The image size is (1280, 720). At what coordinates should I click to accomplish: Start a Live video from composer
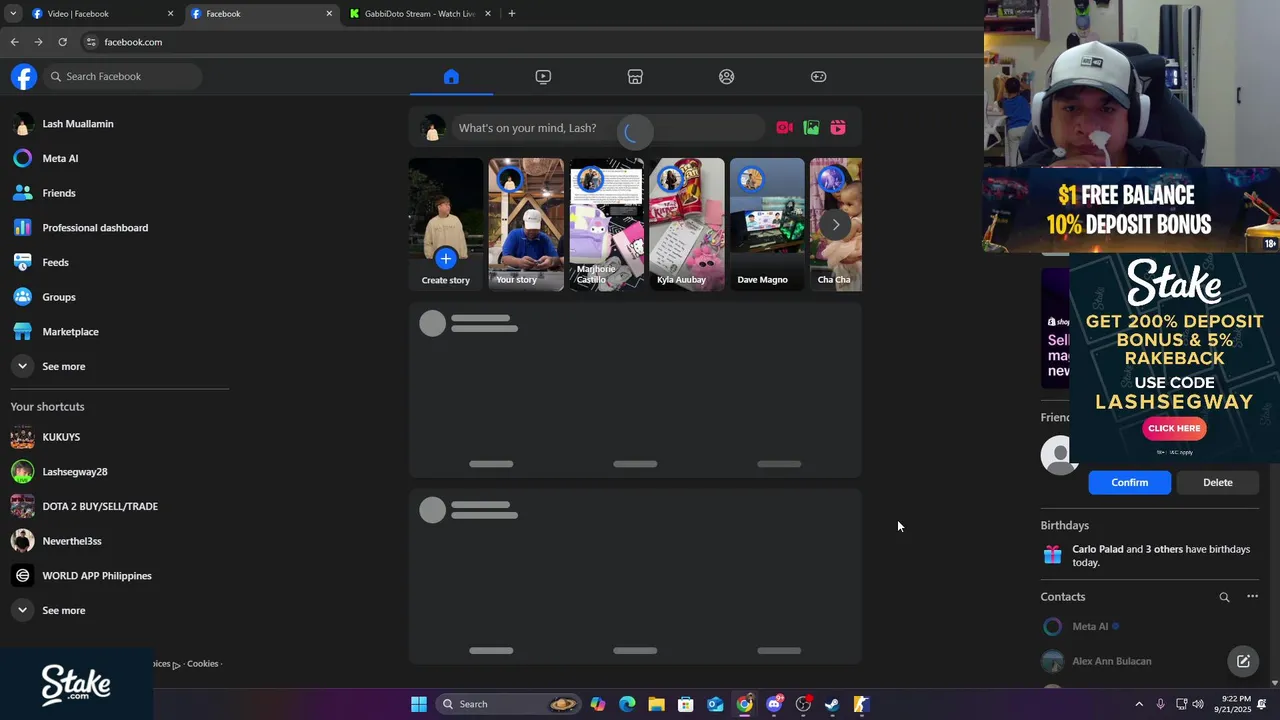click(x=785, y=128)
